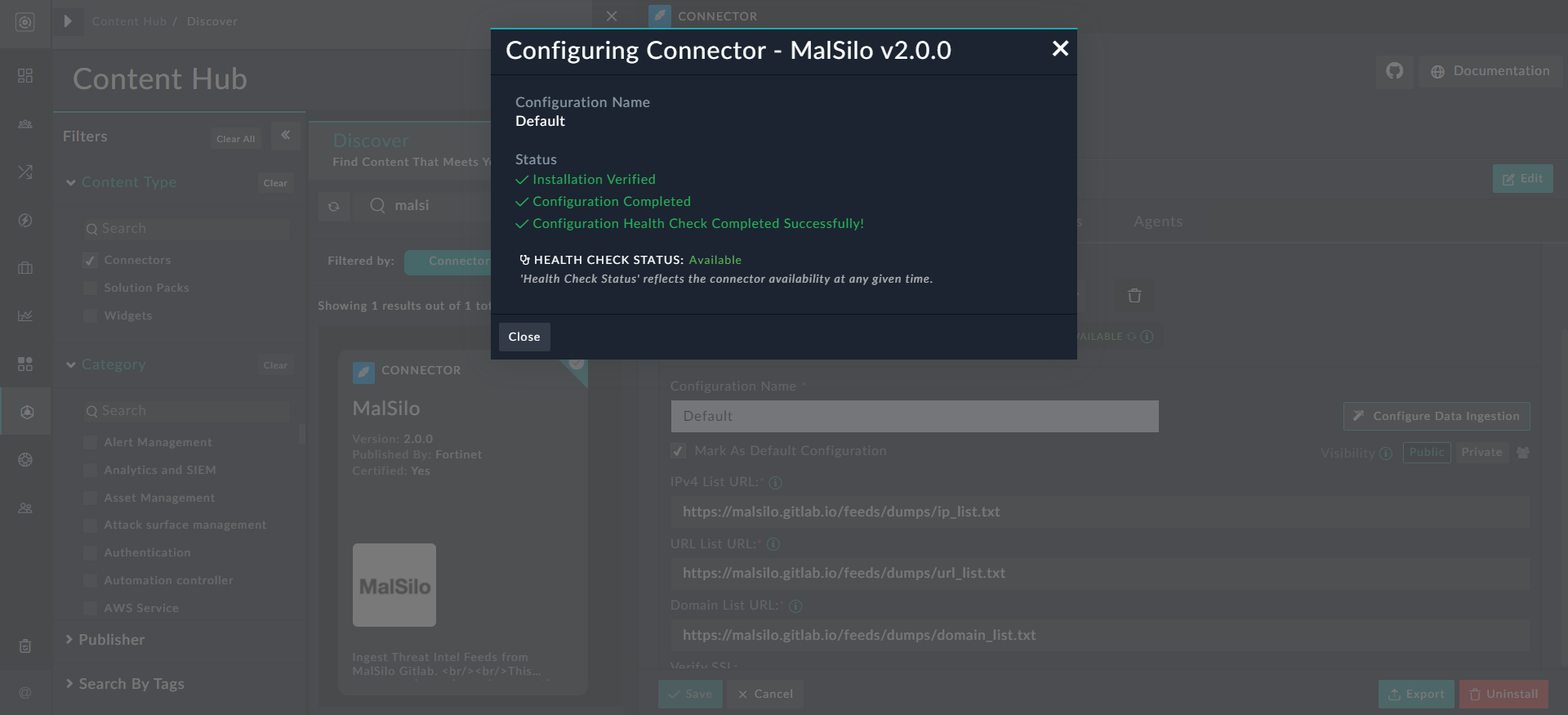The height and width of the screenshot is (715, 1568).
Task: Clear Content Type filter
Action: (275, 183)
